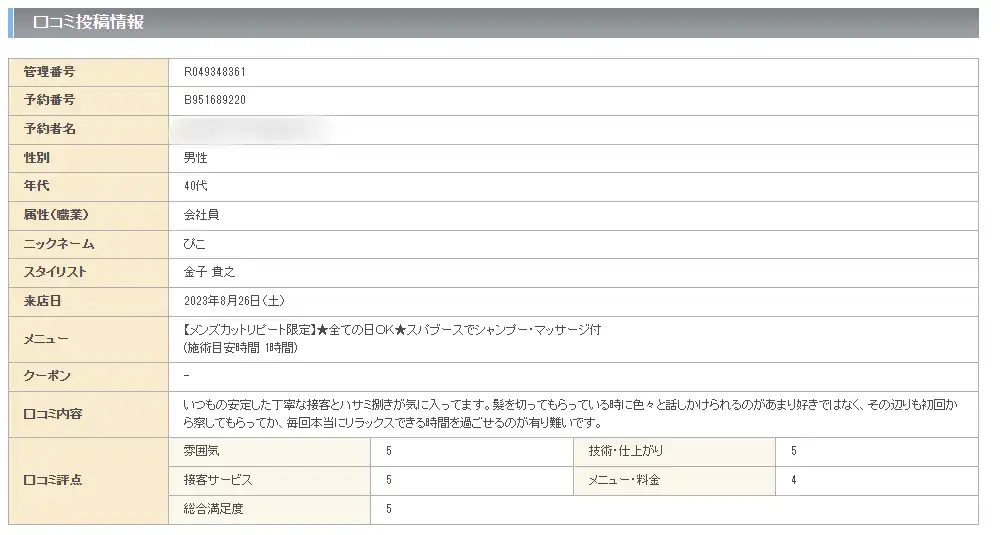Click the 総合満足度 score of 5
This screenshot has width=1000, height=535.
tap(389, 509)
